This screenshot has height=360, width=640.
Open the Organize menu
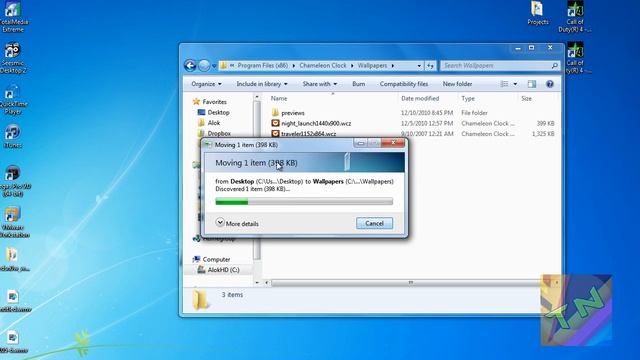coord(206,84)
